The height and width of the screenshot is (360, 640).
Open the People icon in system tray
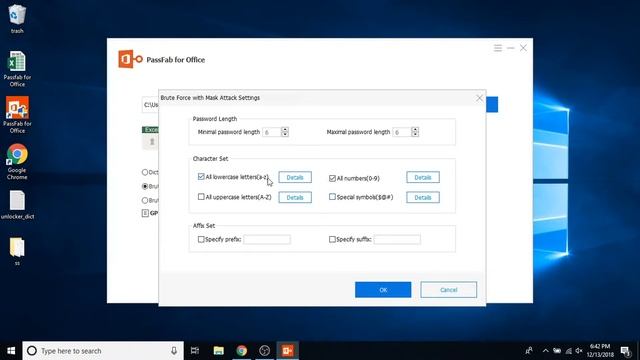point(529,351)
